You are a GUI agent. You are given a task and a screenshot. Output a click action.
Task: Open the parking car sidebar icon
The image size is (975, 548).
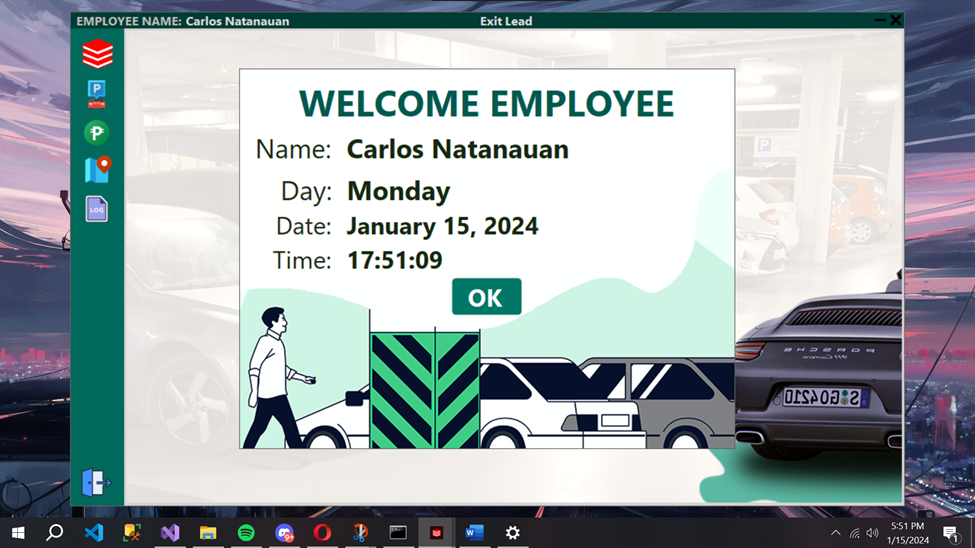(x=96, y=94)
